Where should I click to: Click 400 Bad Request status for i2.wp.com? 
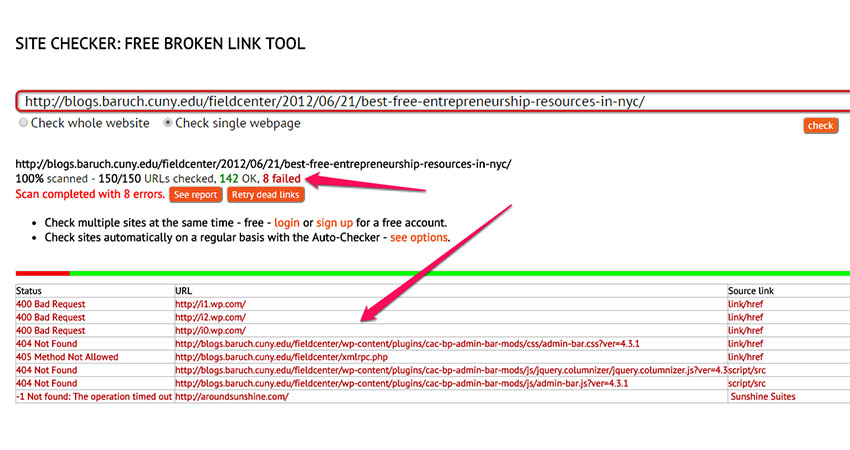click(x=50, y=317)
